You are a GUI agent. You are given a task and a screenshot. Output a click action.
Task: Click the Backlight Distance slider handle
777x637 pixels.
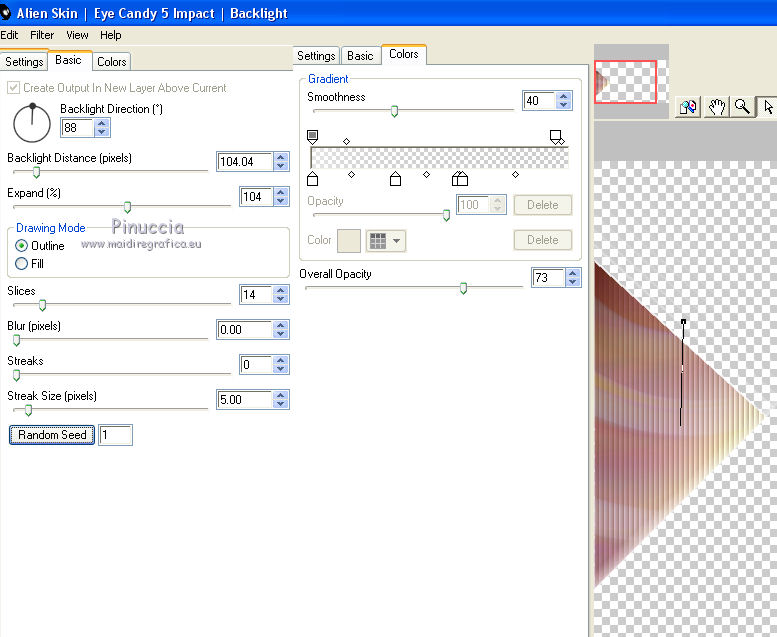tap(36, 172)
